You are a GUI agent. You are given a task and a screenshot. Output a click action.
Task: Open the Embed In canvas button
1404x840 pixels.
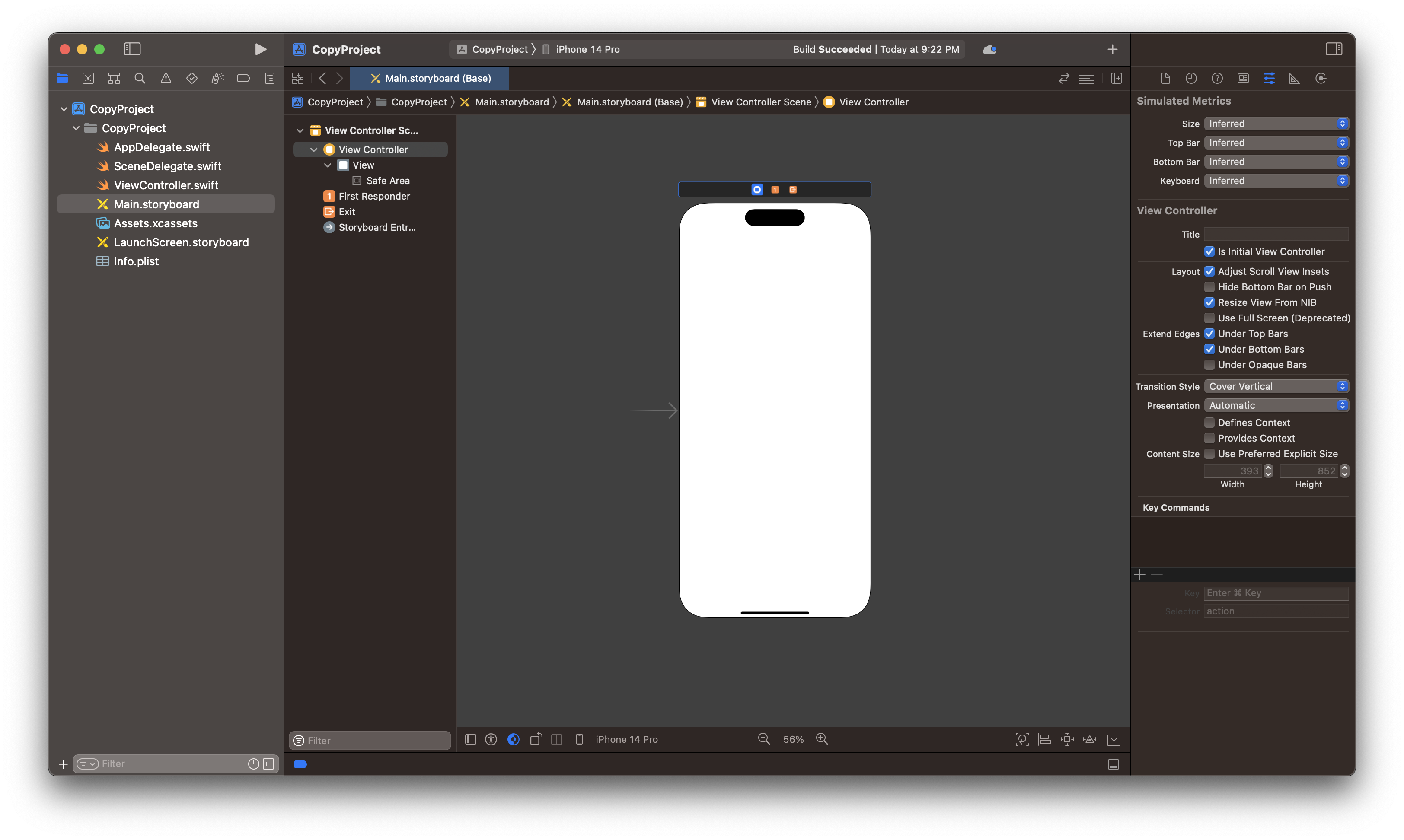[x=1114, y=739]
